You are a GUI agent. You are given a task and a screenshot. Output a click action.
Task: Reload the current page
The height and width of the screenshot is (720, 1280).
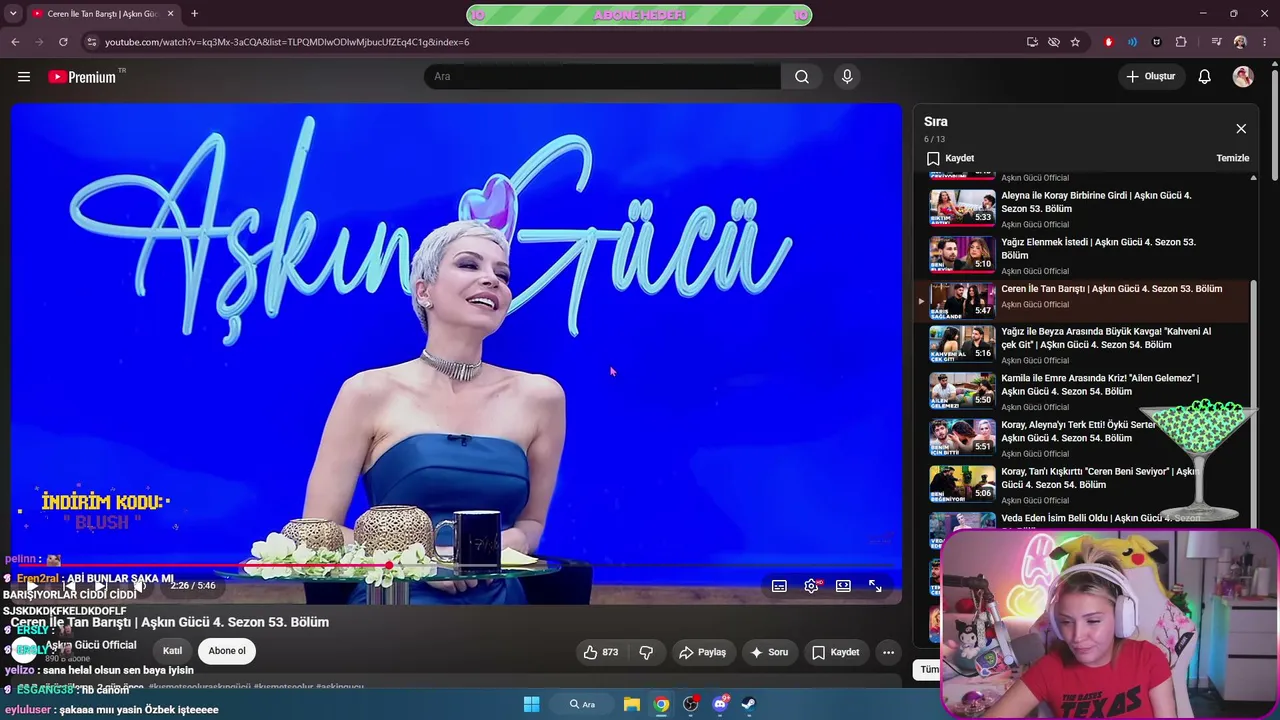tap(63, 42)
